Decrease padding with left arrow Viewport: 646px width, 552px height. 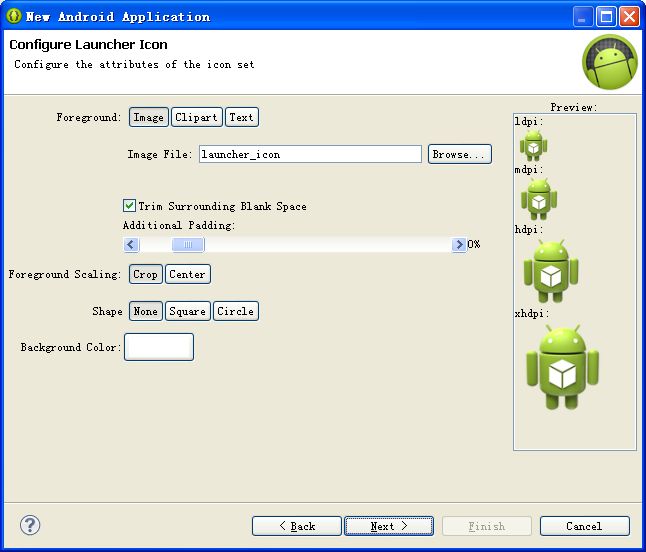(131, 245)
